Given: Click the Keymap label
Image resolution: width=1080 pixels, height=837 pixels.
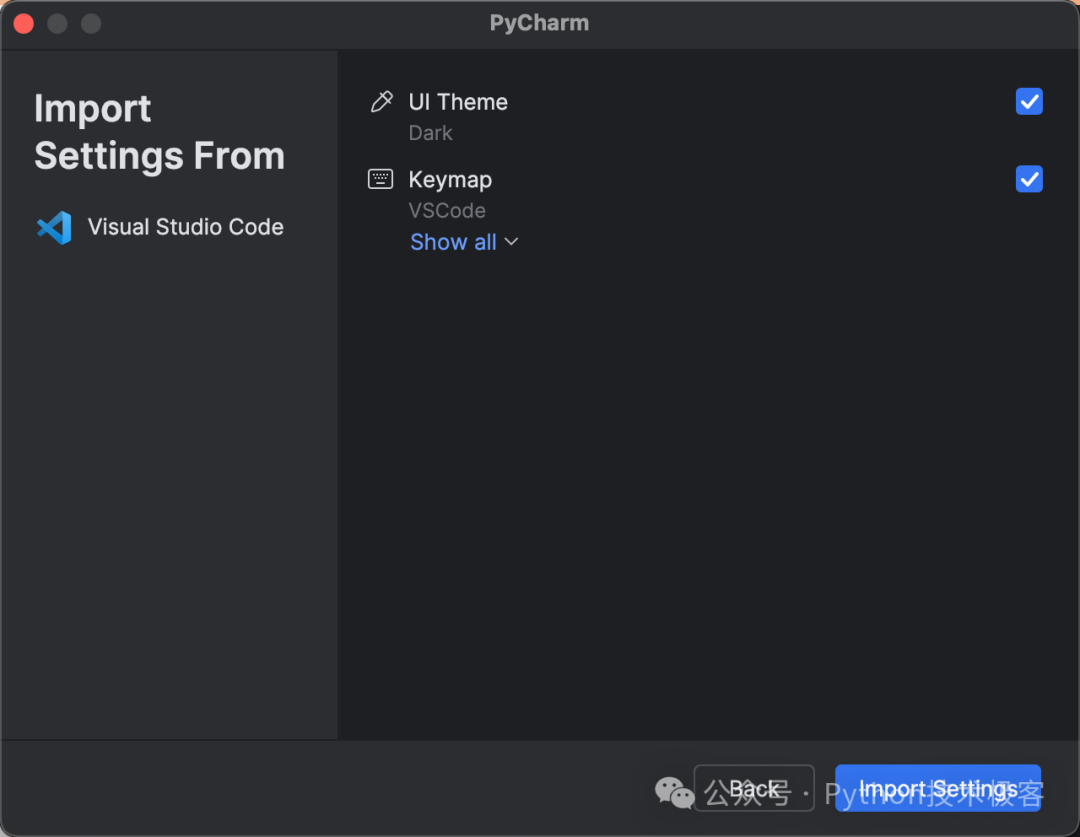Looking at the screenshot, I should tap(450, 180).
